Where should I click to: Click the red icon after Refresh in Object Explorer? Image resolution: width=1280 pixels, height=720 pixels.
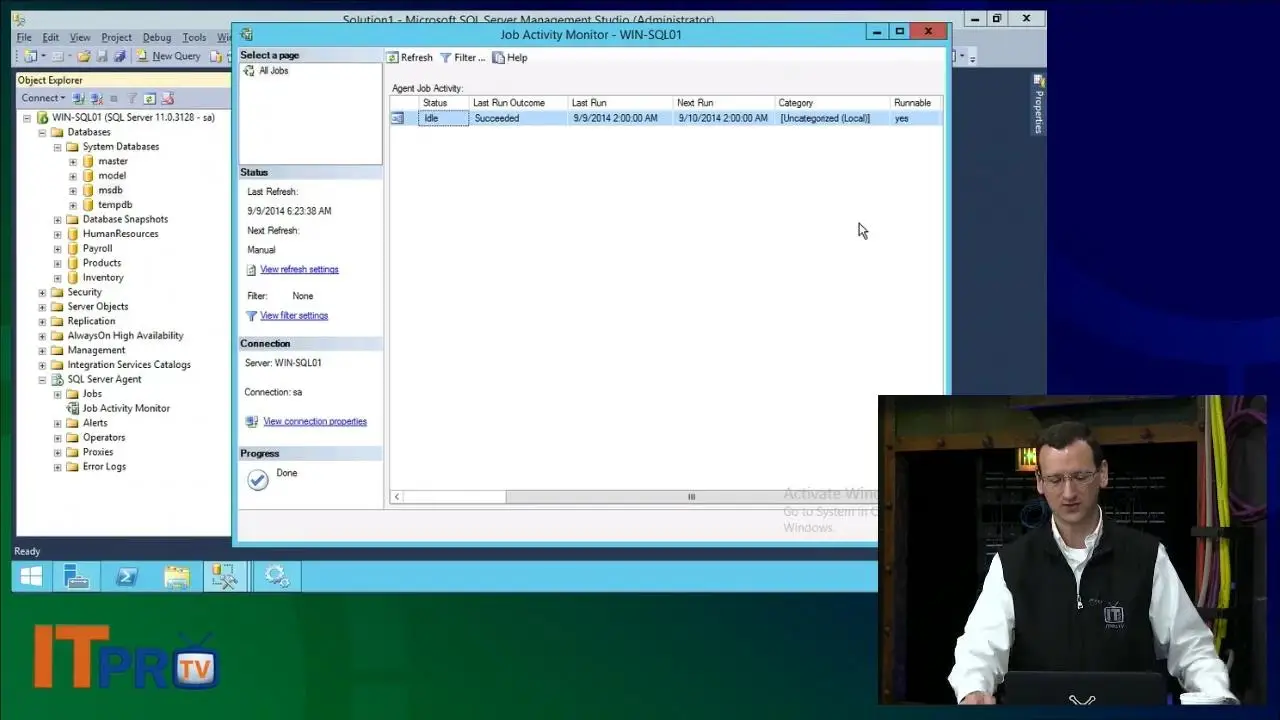(168, 98)
